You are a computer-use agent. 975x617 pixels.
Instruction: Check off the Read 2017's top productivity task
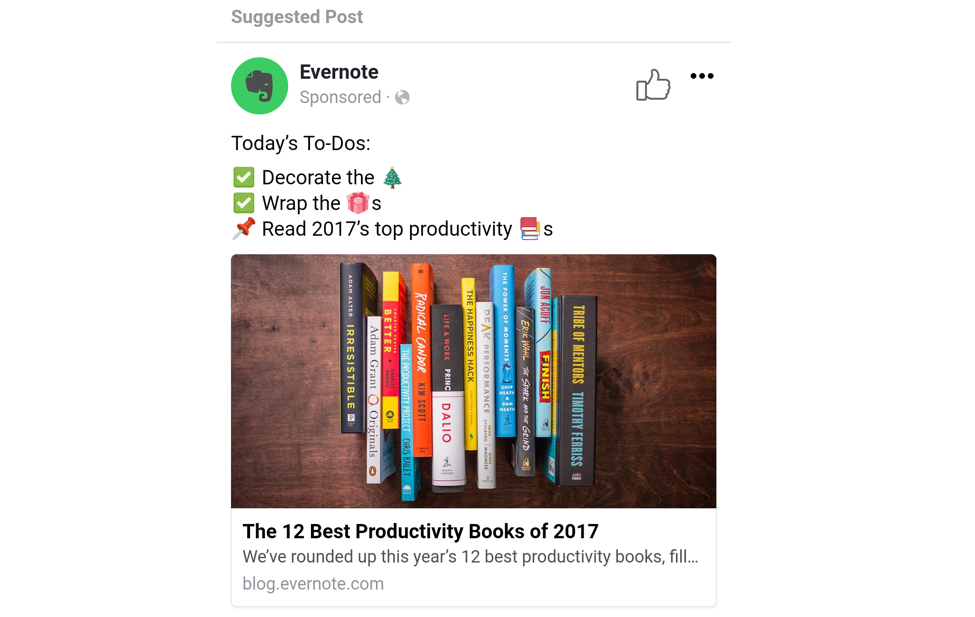[x=243, y=228]
